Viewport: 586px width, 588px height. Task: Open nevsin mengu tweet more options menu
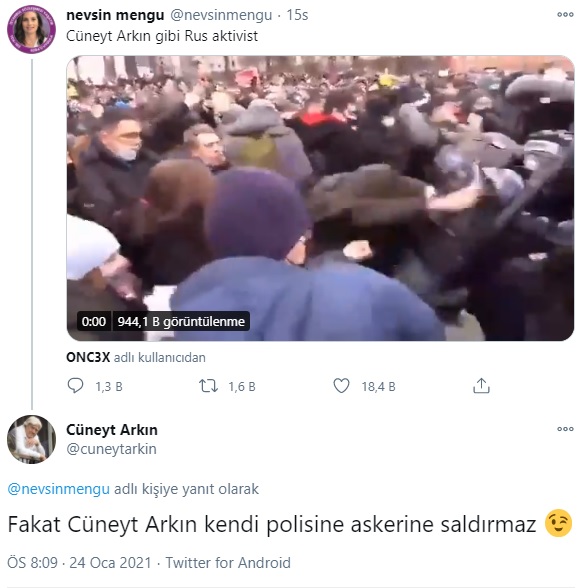tap(565, 15)
